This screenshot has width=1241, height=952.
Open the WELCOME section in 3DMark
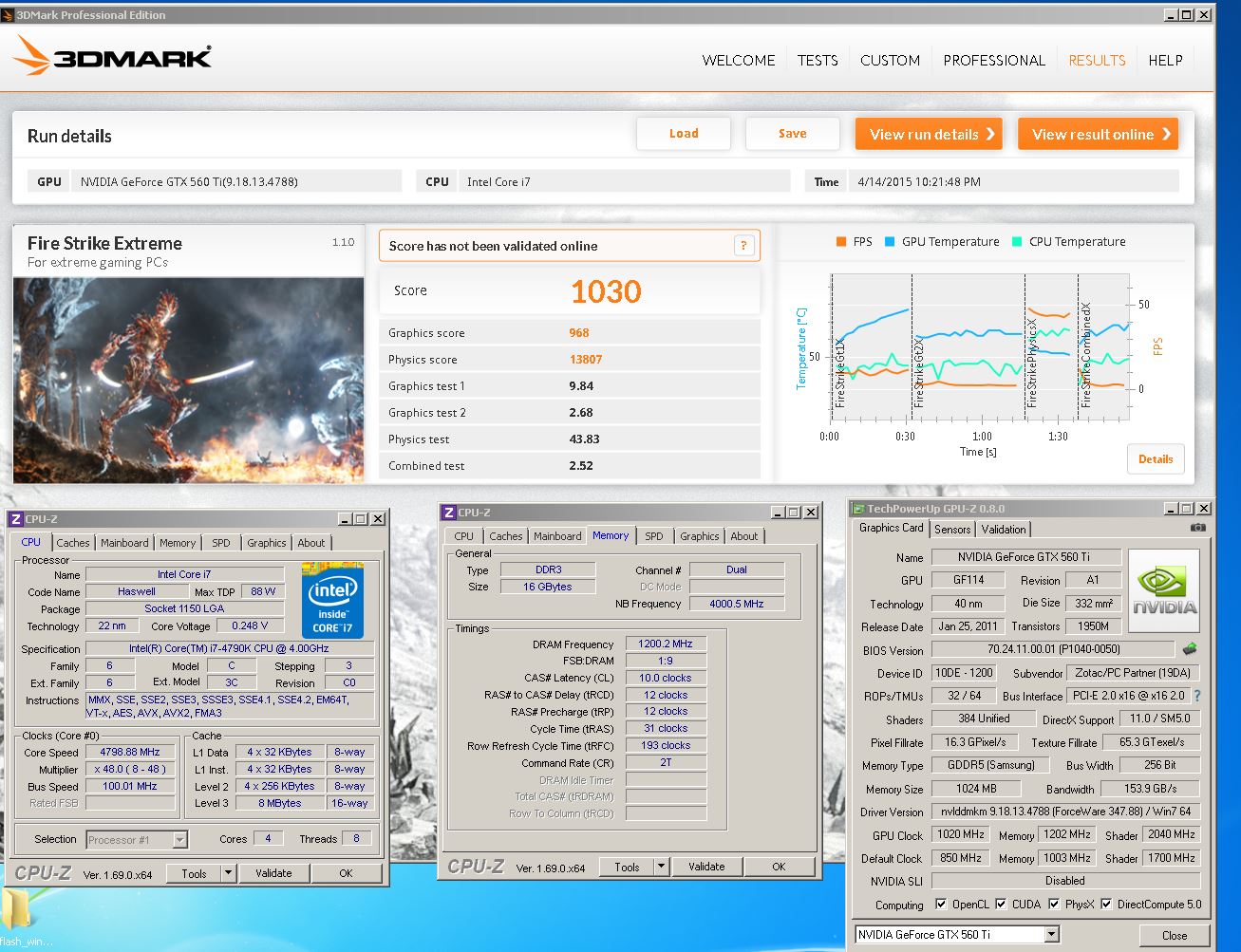(739, 60)
